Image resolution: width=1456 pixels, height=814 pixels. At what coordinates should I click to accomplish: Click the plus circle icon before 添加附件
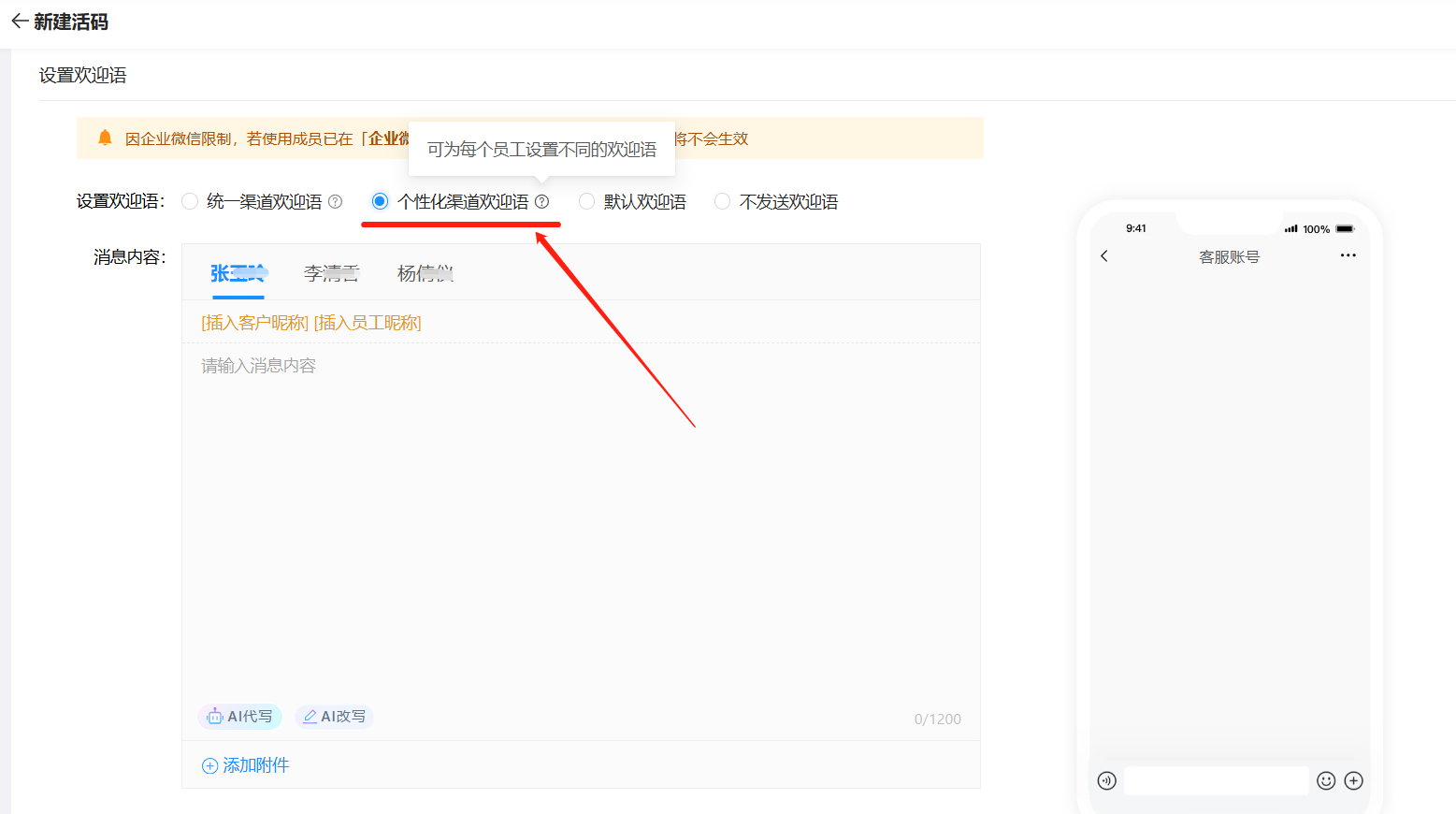click(209, 765)
